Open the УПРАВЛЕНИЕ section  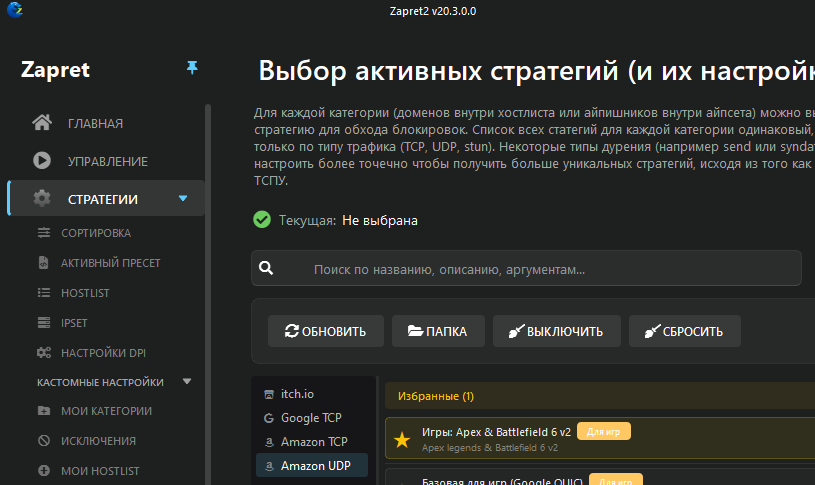tap(107, 161)
